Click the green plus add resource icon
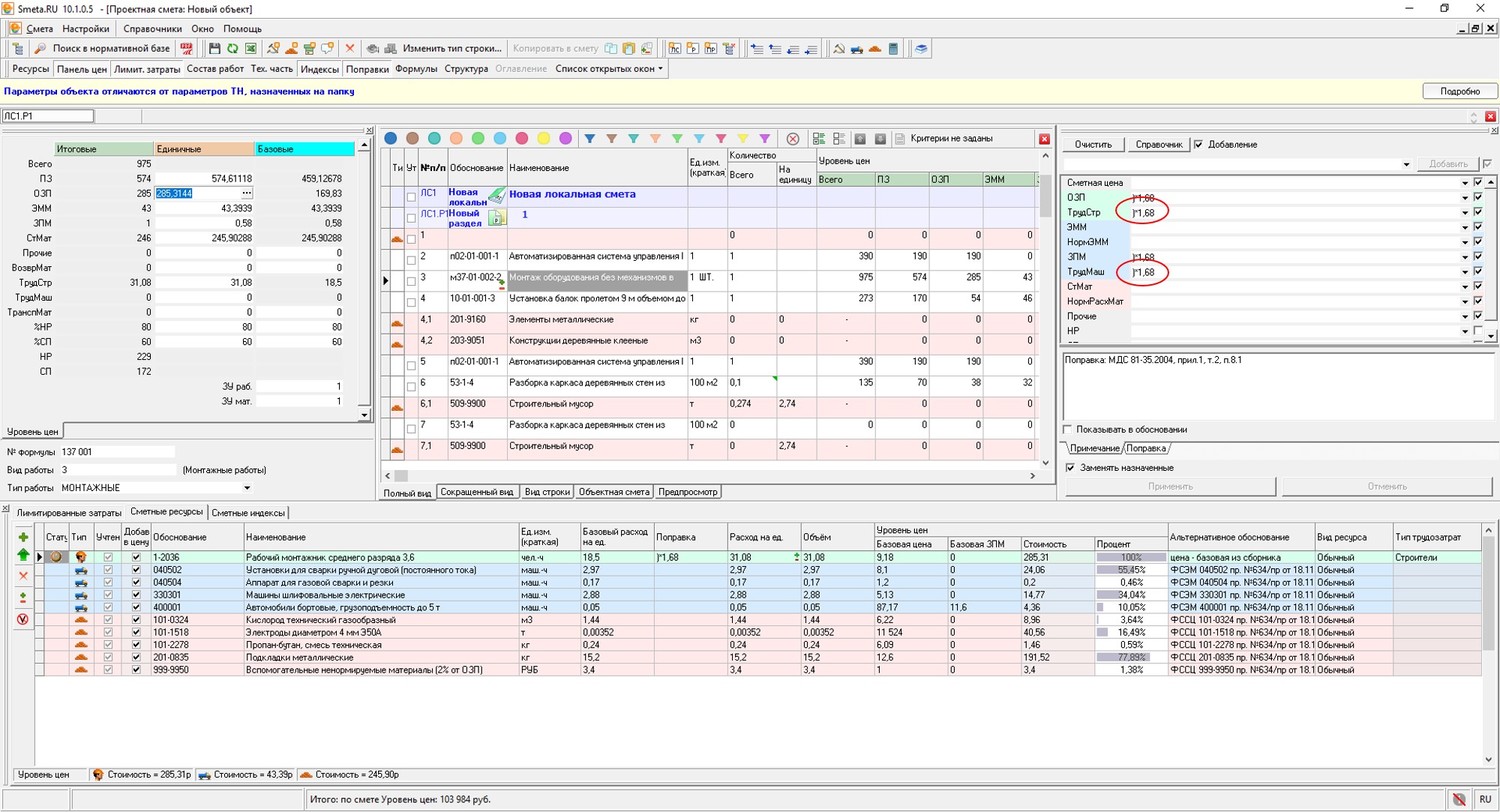Image resolution: width=1500 pixels, height=812 pixels. tap(23, 537)
